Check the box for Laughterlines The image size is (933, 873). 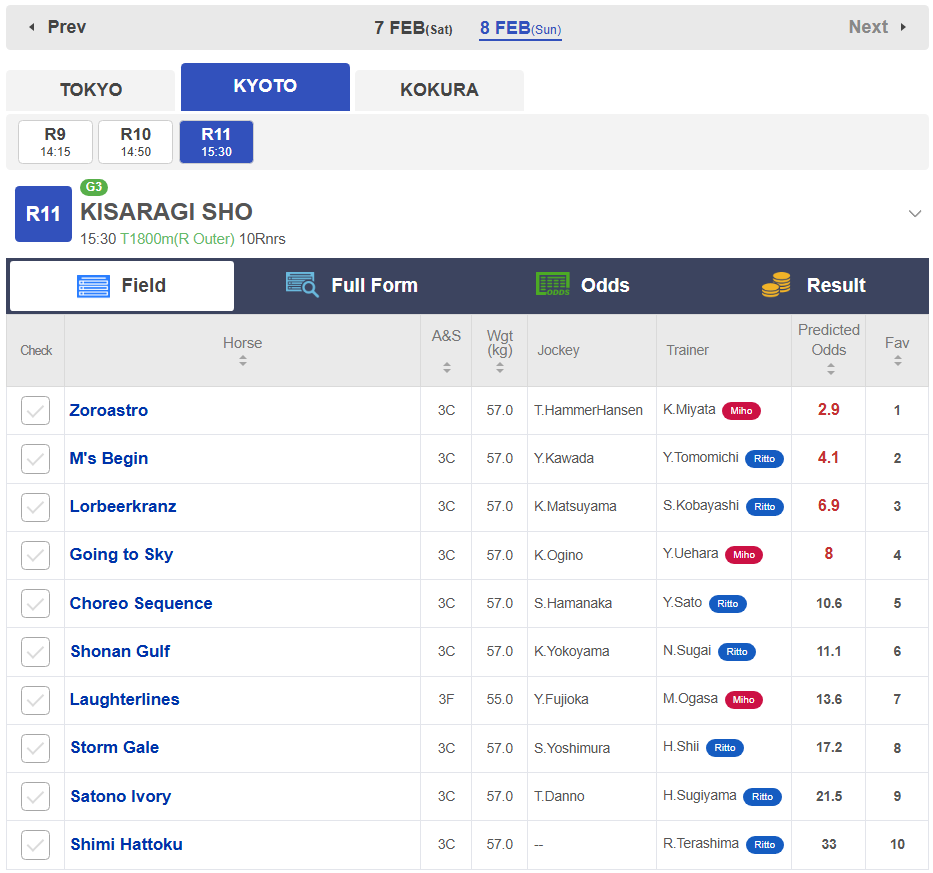click(x=35, y=700)
